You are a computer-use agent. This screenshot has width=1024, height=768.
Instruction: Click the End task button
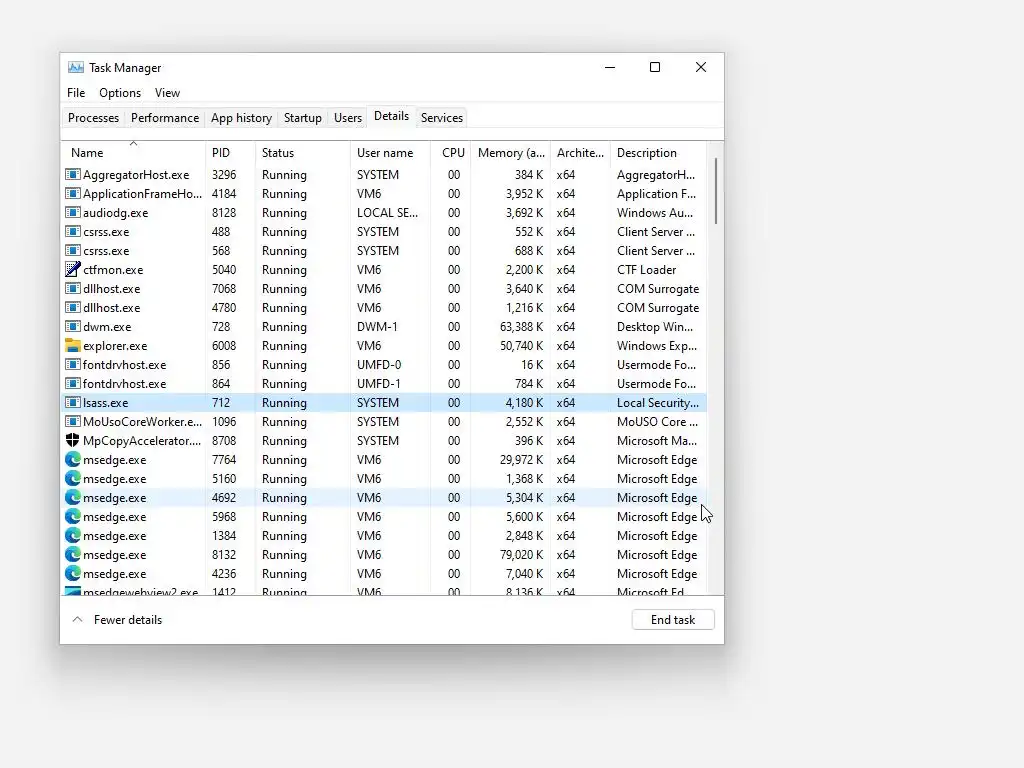tap(673, 620)
